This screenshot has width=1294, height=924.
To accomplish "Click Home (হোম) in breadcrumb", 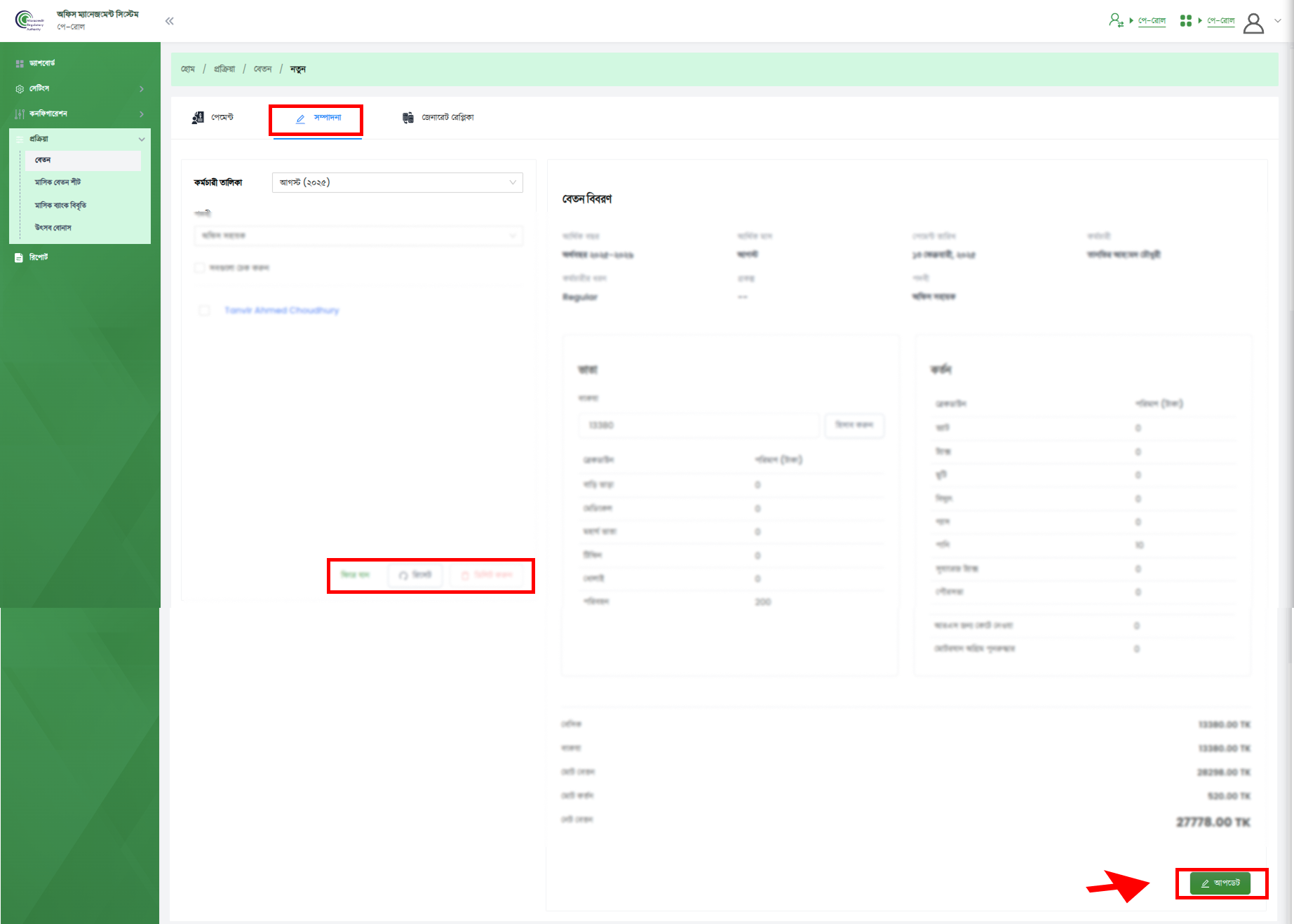I will (188, 69).
